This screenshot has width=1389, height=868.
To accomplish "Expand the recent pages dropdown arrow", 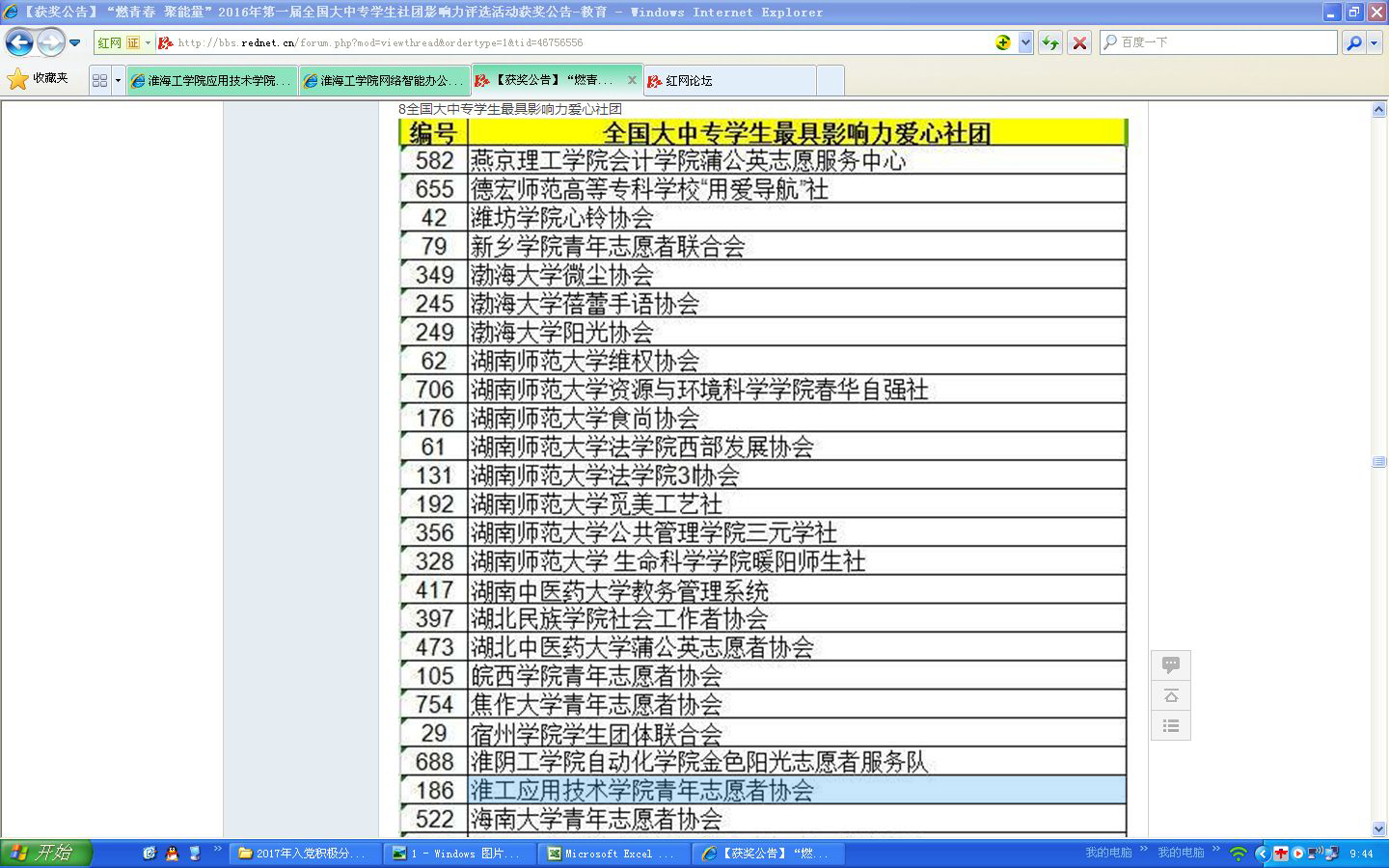I will [75, 42].
